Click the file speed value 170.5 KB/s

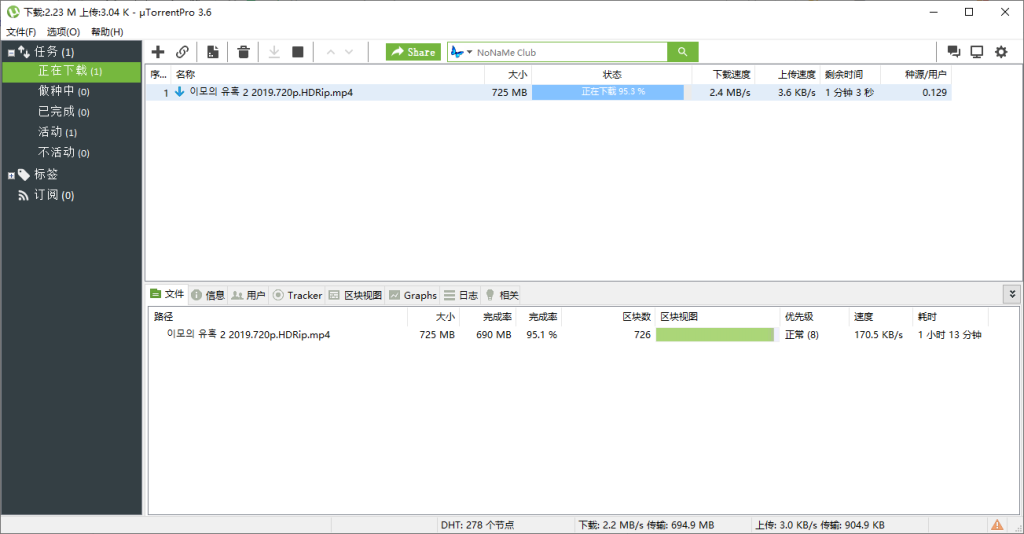[878, 335]
